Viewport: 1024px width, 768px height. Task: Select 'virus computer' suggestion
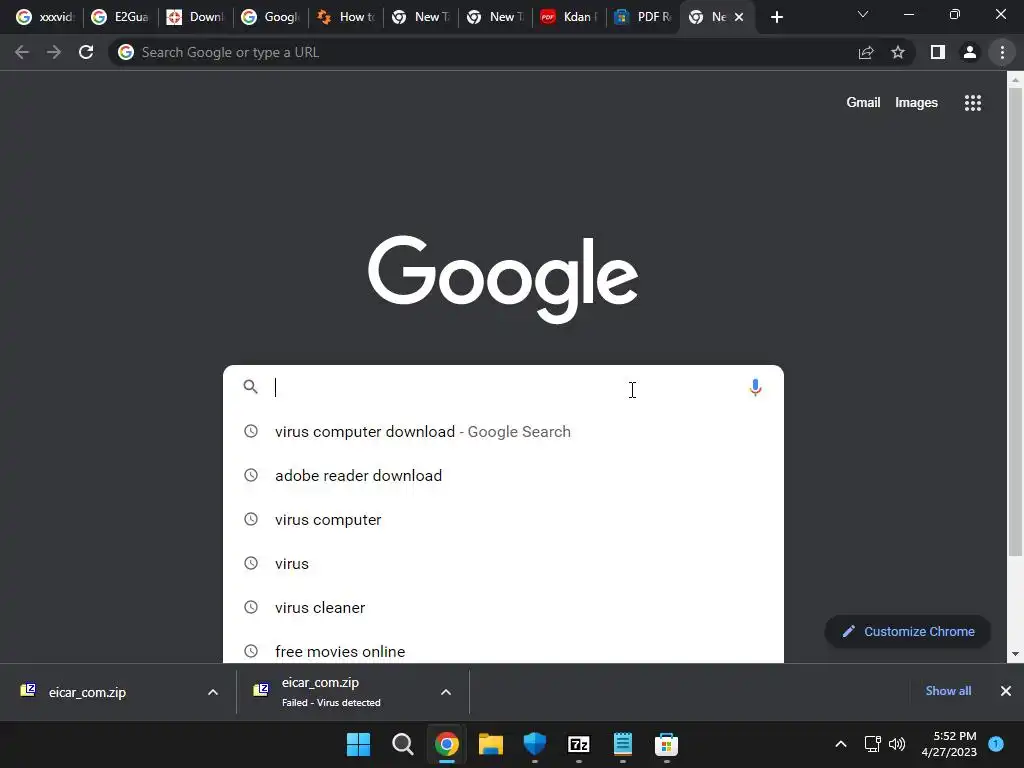click(503, 520)
